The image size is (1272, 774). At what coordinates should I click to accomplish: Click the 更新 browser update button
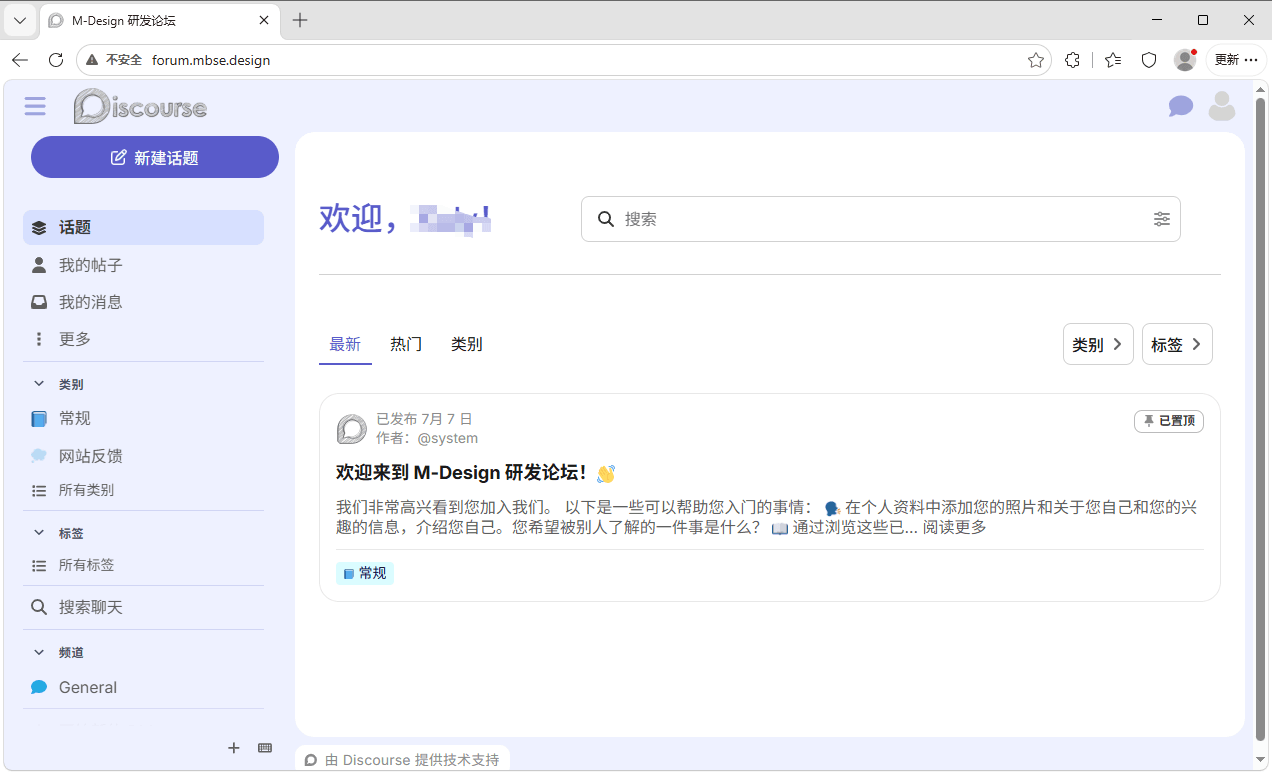click(1236, 60)
